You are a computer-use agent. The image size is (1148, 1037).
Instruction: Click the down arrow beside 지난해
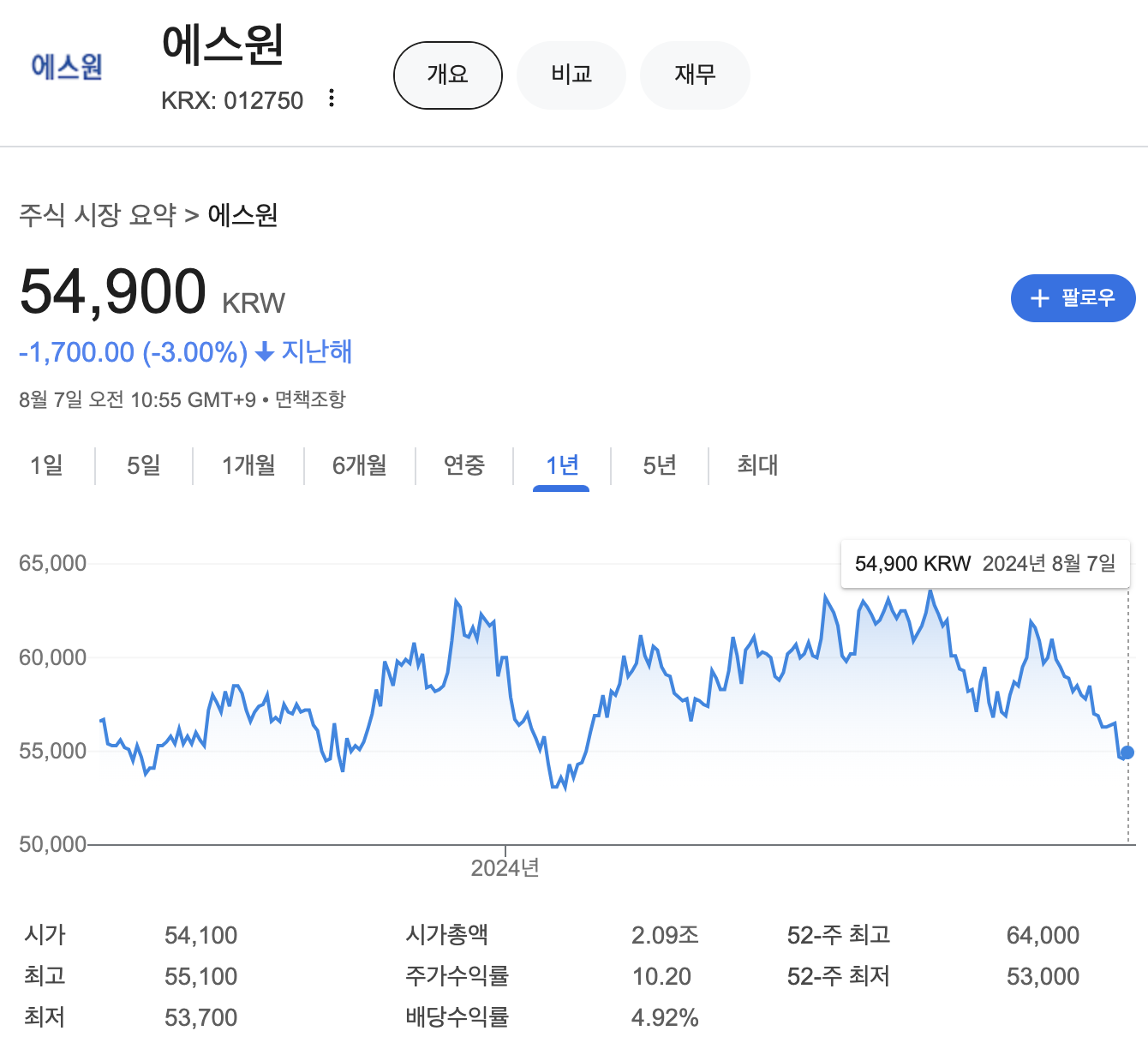(265, 351)
